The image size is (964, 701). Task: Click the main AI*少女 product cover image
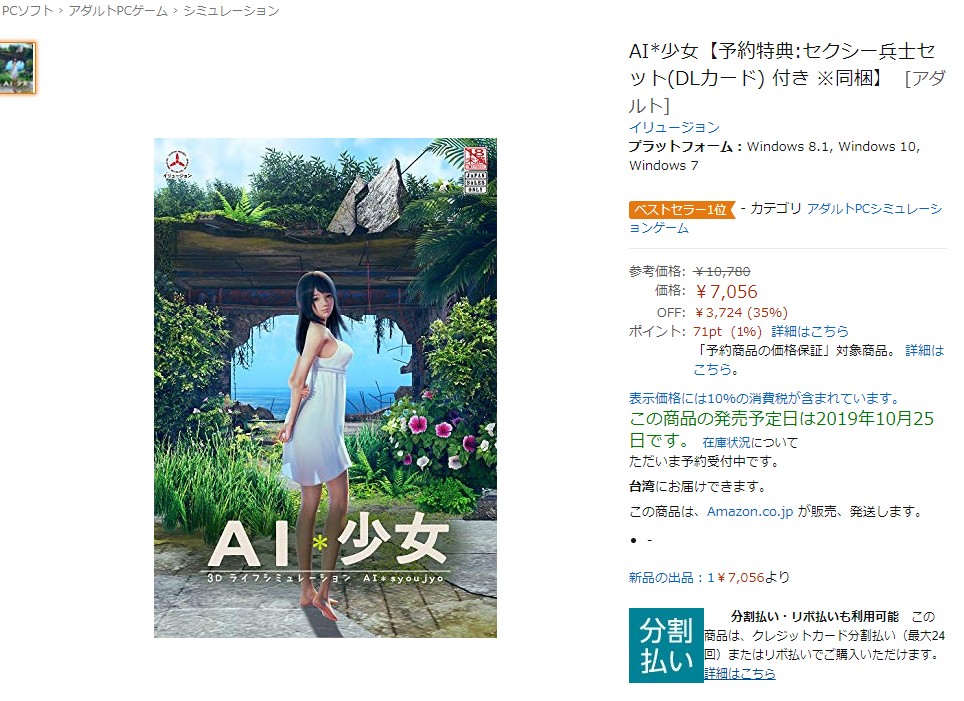point(325,387)
